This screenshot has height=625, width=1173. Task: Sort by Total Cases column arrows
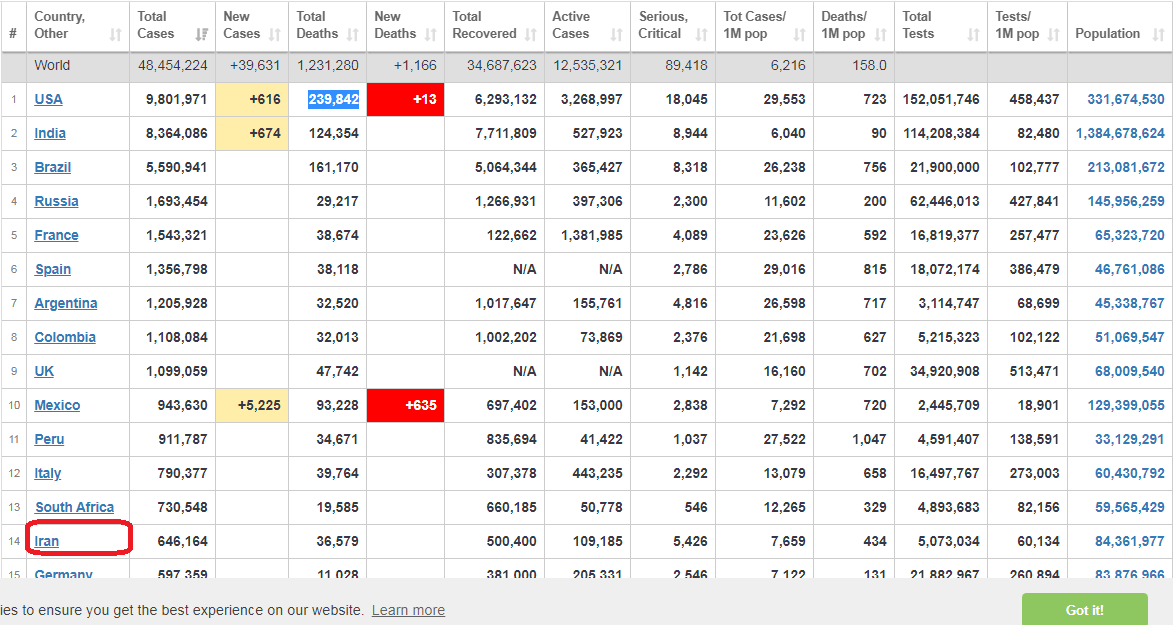click(x=201, y=34)
